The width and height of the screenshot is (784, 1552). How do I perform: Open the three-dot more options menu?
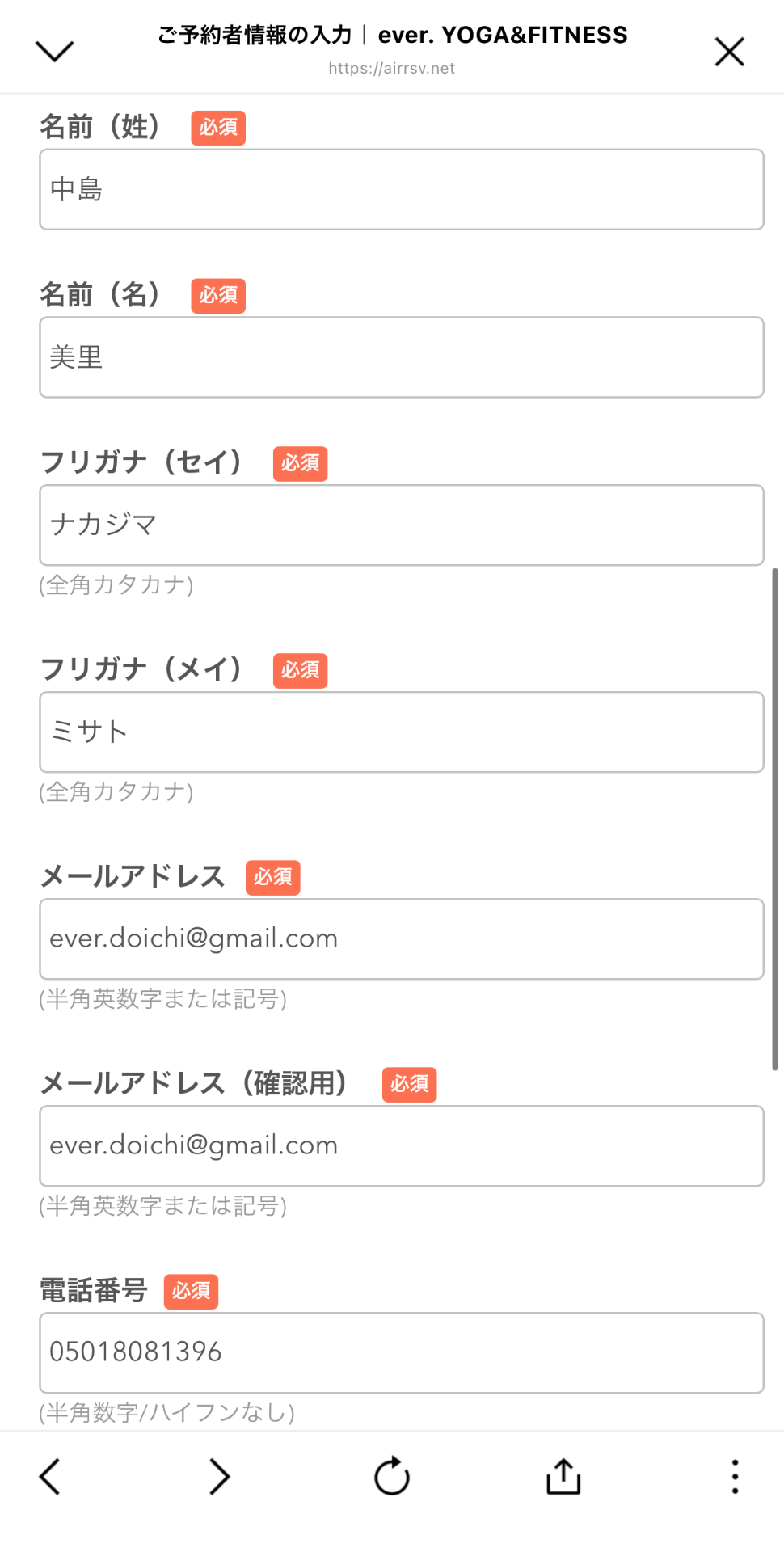[735, 1477]
